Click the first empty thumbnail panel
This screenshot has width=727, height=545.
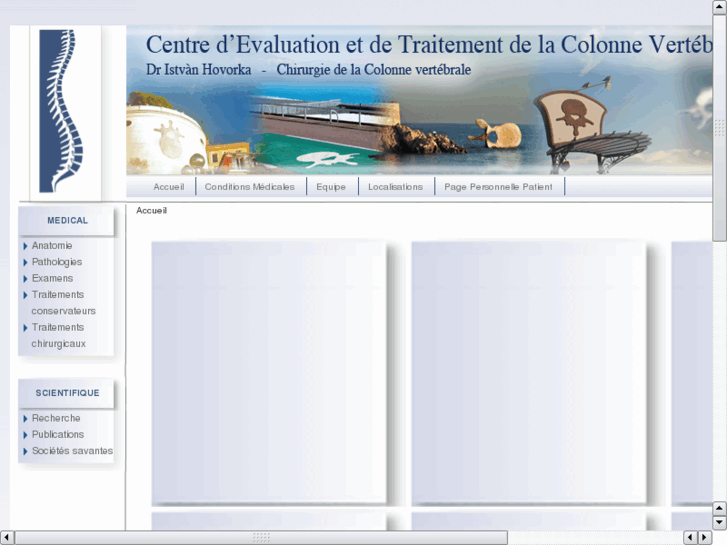tap(268, 371)
